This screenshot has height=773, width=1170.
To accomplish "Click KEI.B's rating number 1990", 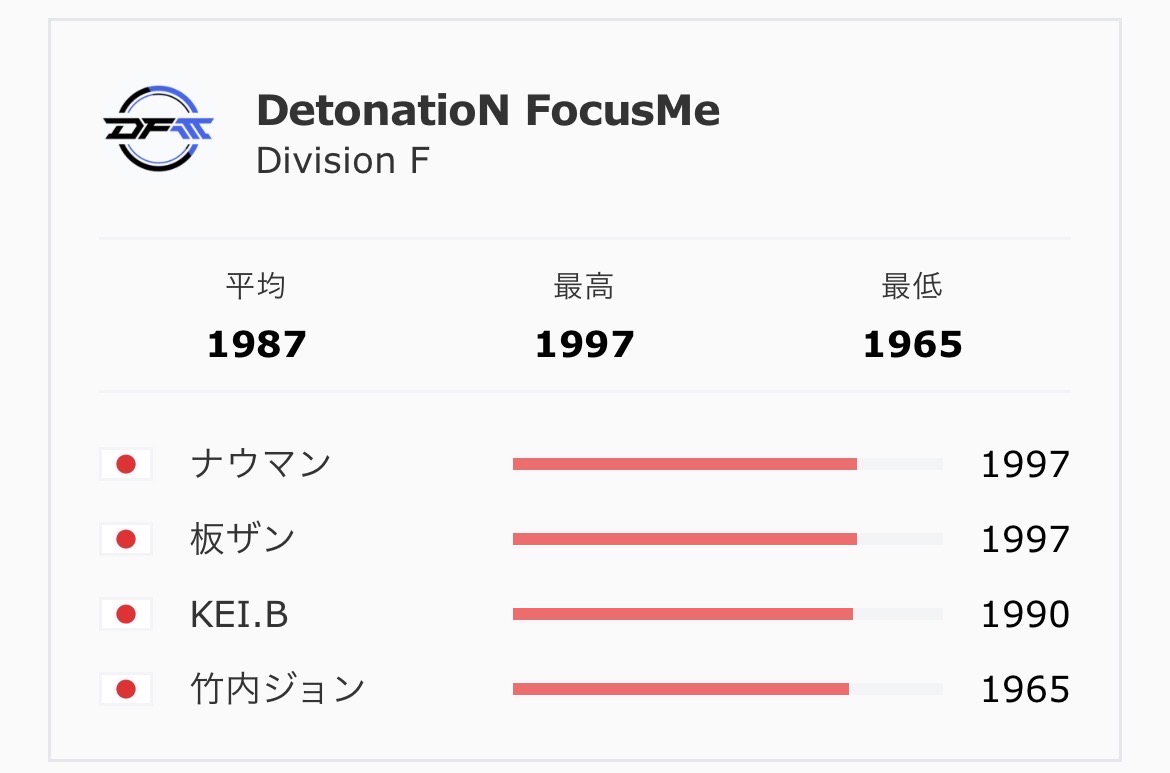I will (1025, 615).
